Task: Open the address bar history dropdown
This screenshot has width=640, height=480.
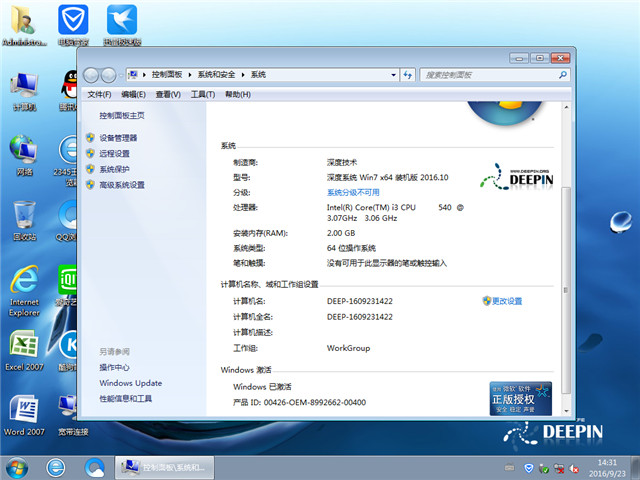Action: click(x=393, y=75)
